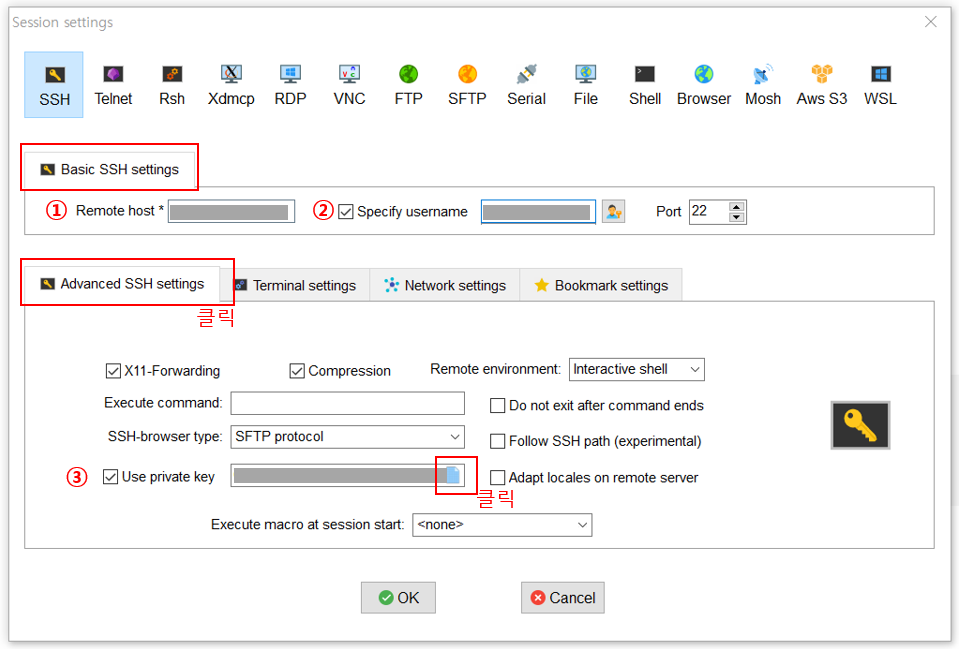The height and width of the screenshot is (649, 960).
Task: Browse for private key file icon
Action: coord(453,475)
